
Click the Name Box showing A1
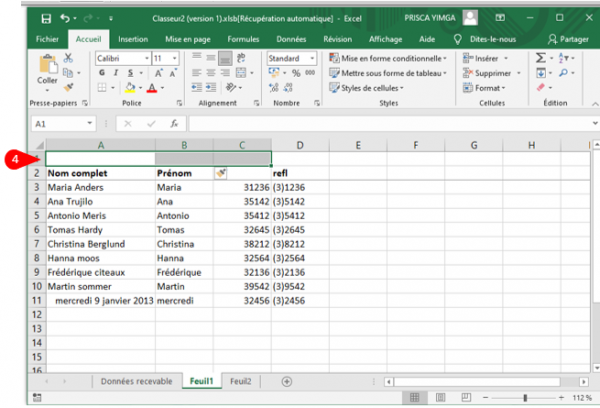tap(63, 124)
